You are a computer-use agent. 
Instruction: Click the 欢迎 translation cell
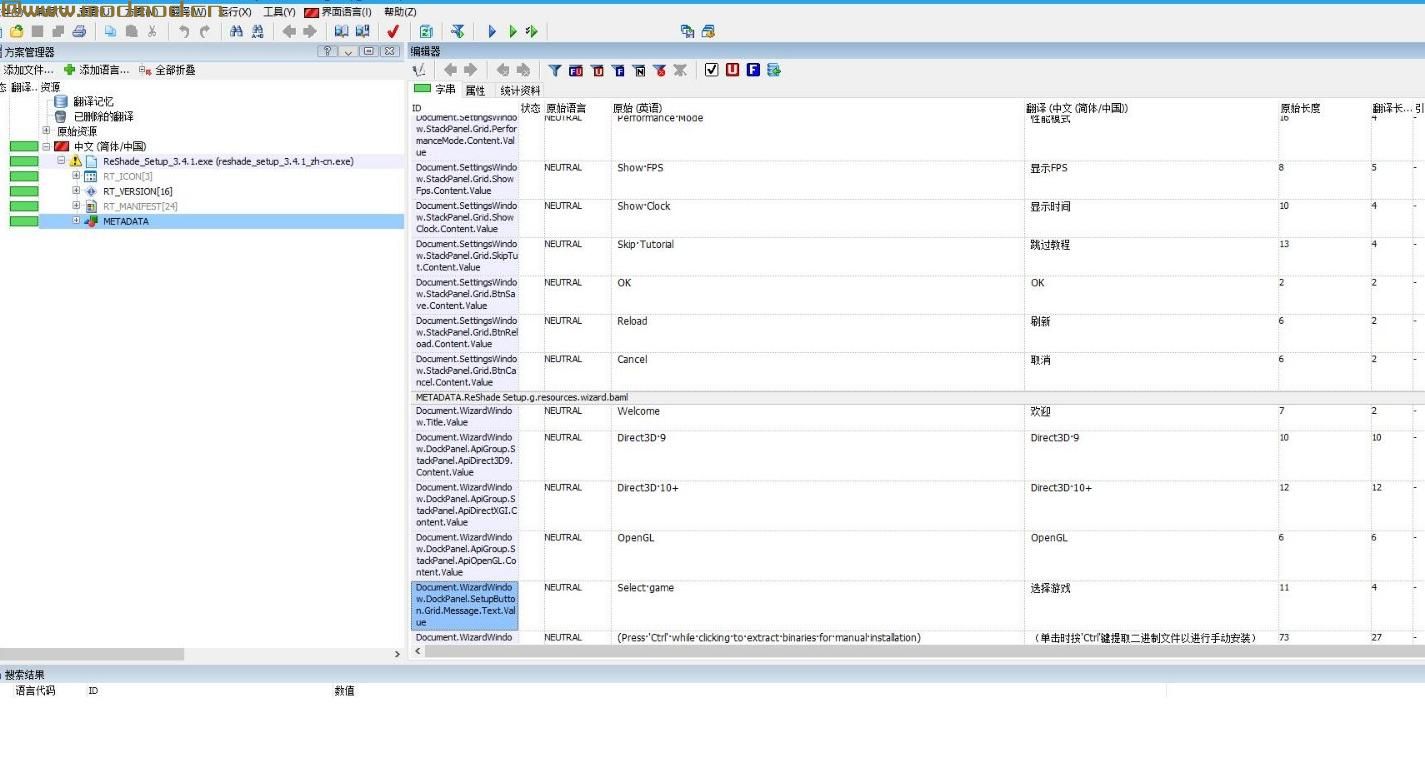pos(1151,417)
